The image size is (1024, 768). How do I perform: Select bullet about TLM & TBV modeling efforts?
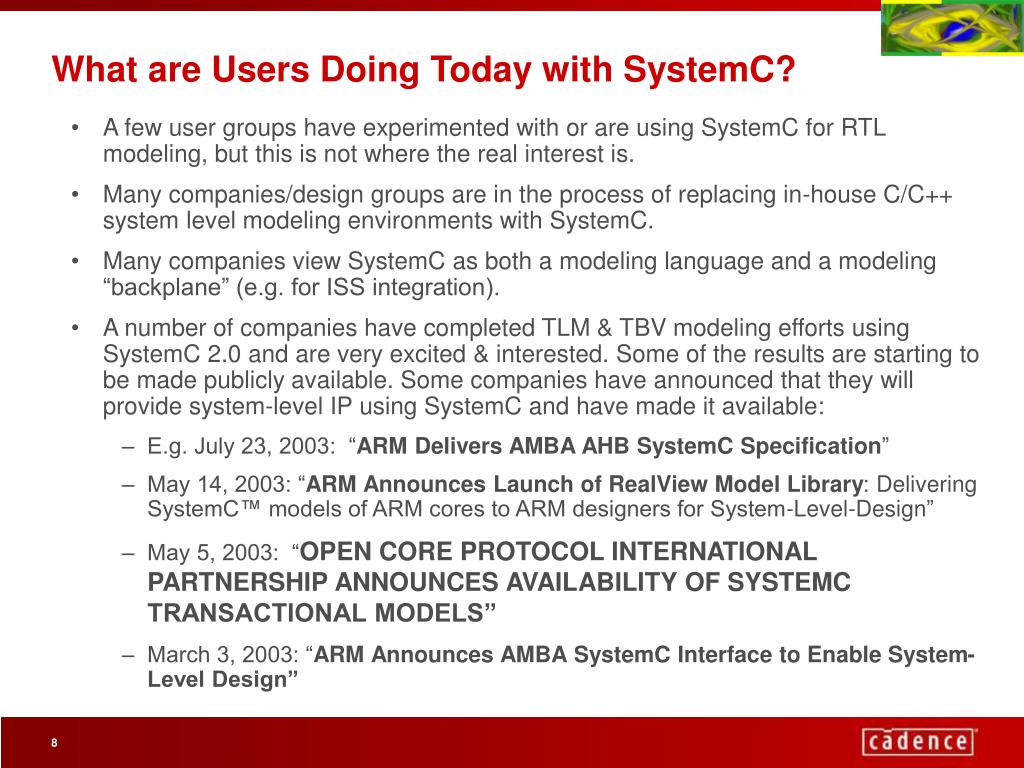coord(541,367)
